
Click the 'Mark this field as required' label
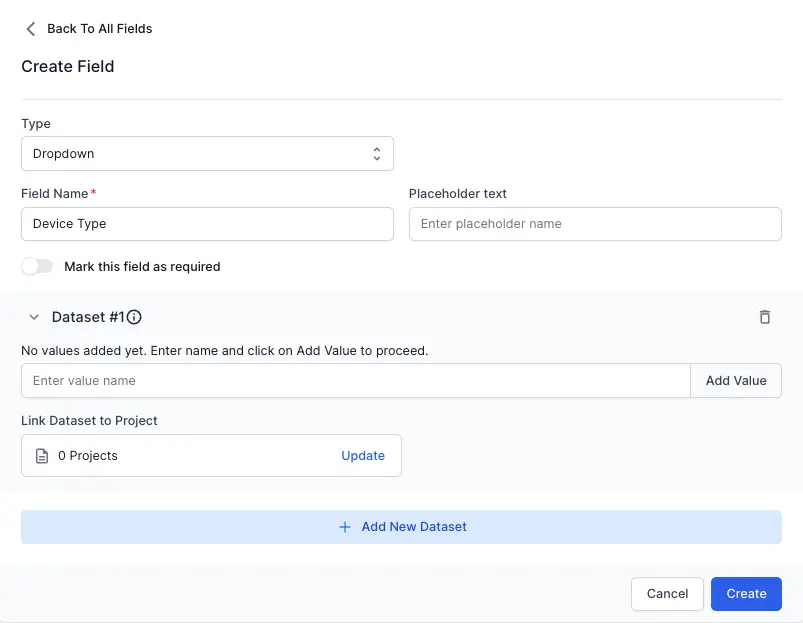(142, 267)
